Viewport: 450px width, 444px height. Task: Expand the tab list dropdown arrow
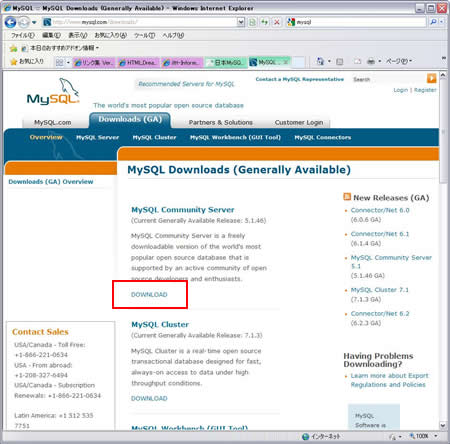(x=68, y=62)
